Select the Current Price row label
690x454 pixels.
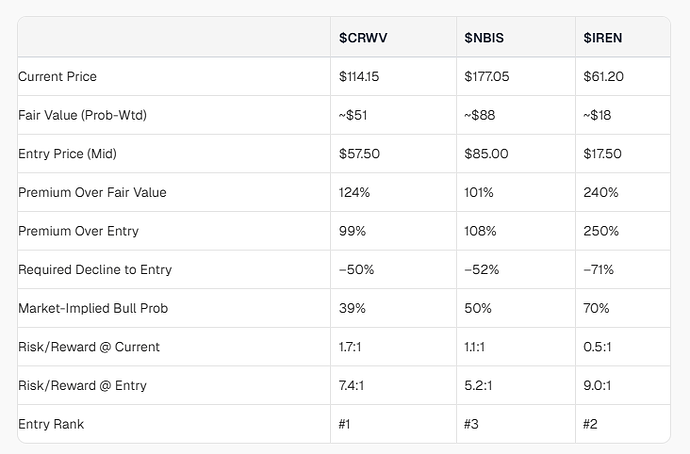[x=57, y=77]
